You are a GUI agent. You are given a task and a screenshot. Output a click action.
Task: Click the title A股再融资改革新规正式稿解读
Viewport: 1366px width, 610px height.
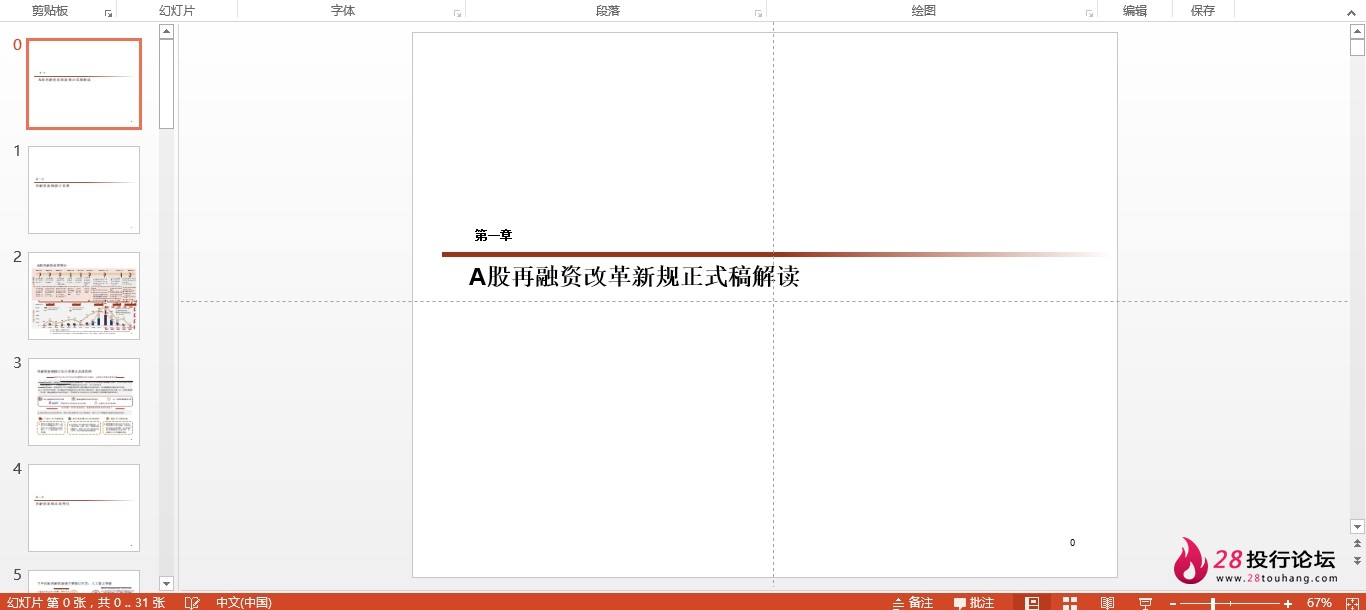point(634,277)
